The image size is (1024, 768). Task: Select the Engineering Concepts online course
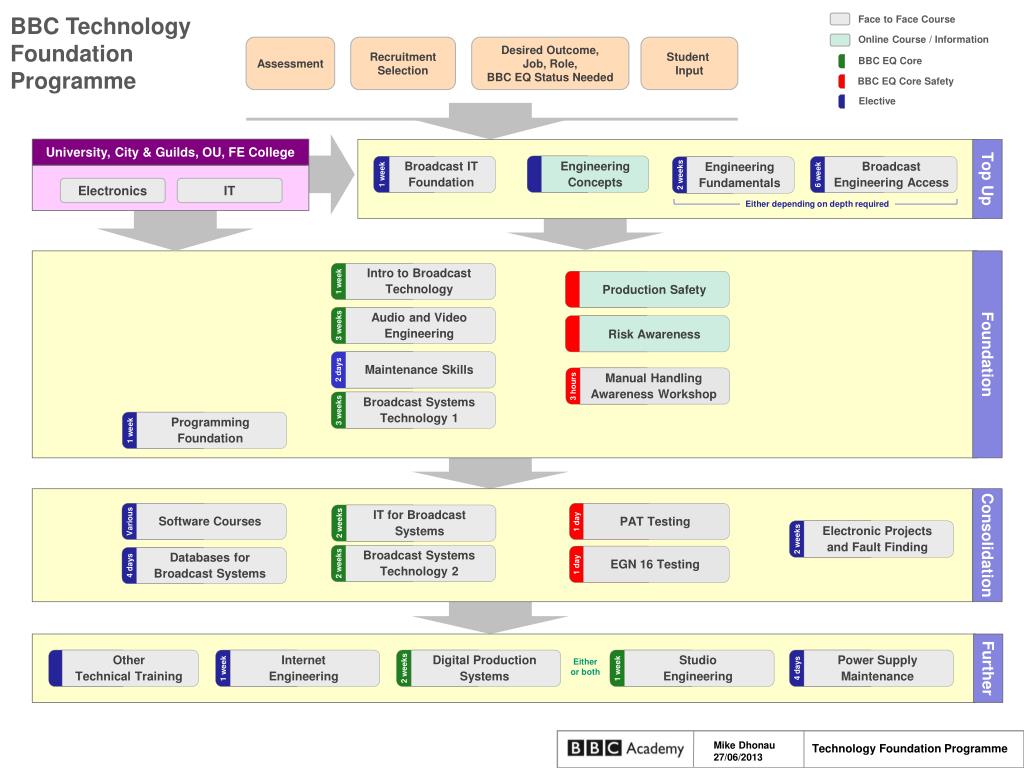pos(588,174)
